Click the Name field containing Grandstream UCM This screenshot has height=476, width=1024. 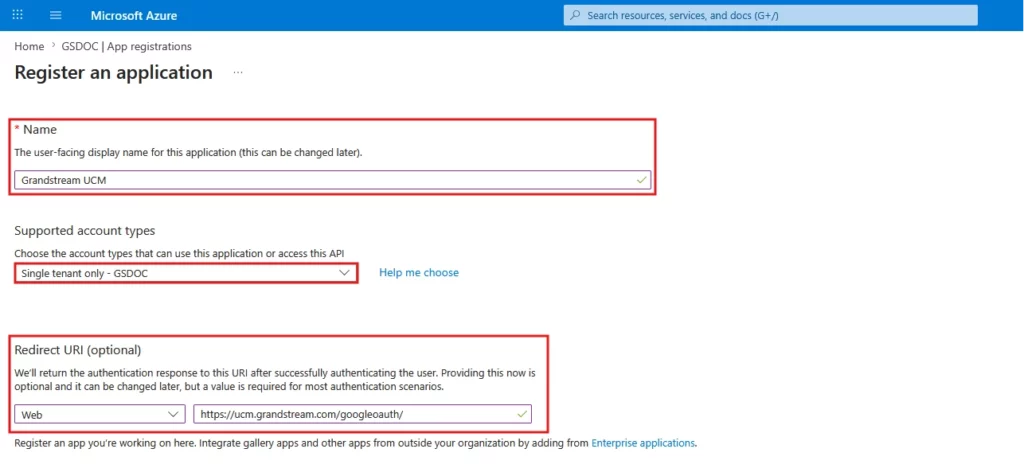pyautogui.click(x=332, y=180)
